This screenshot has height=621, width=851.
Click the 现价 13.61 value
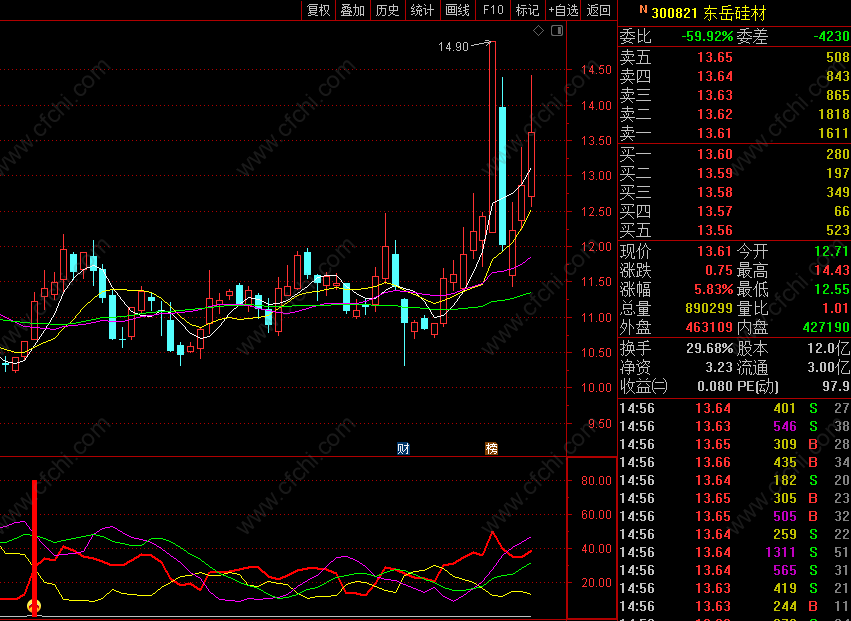click(715, 251)
